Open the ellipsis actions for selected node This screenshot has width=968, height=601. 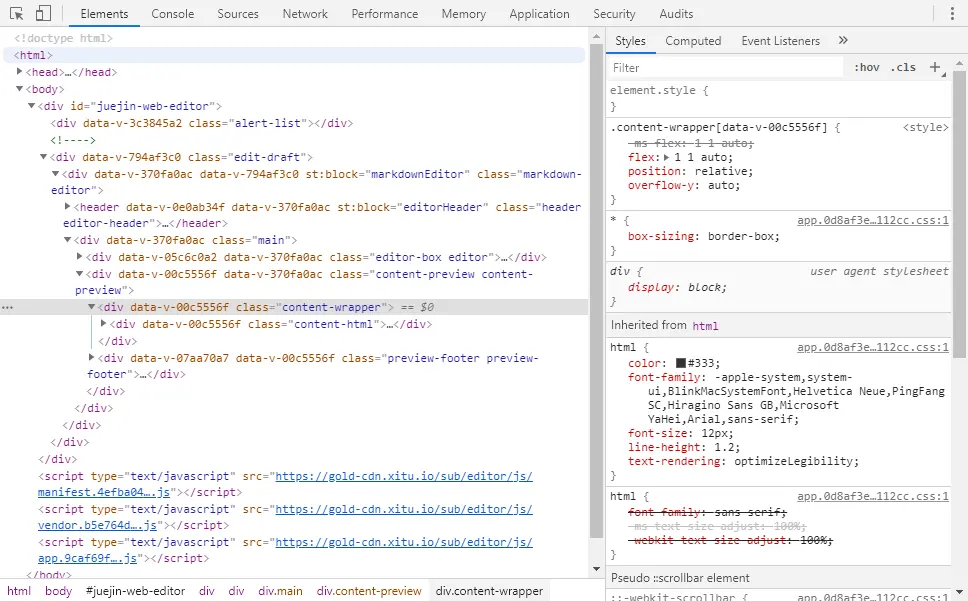[x=7, y=307]
